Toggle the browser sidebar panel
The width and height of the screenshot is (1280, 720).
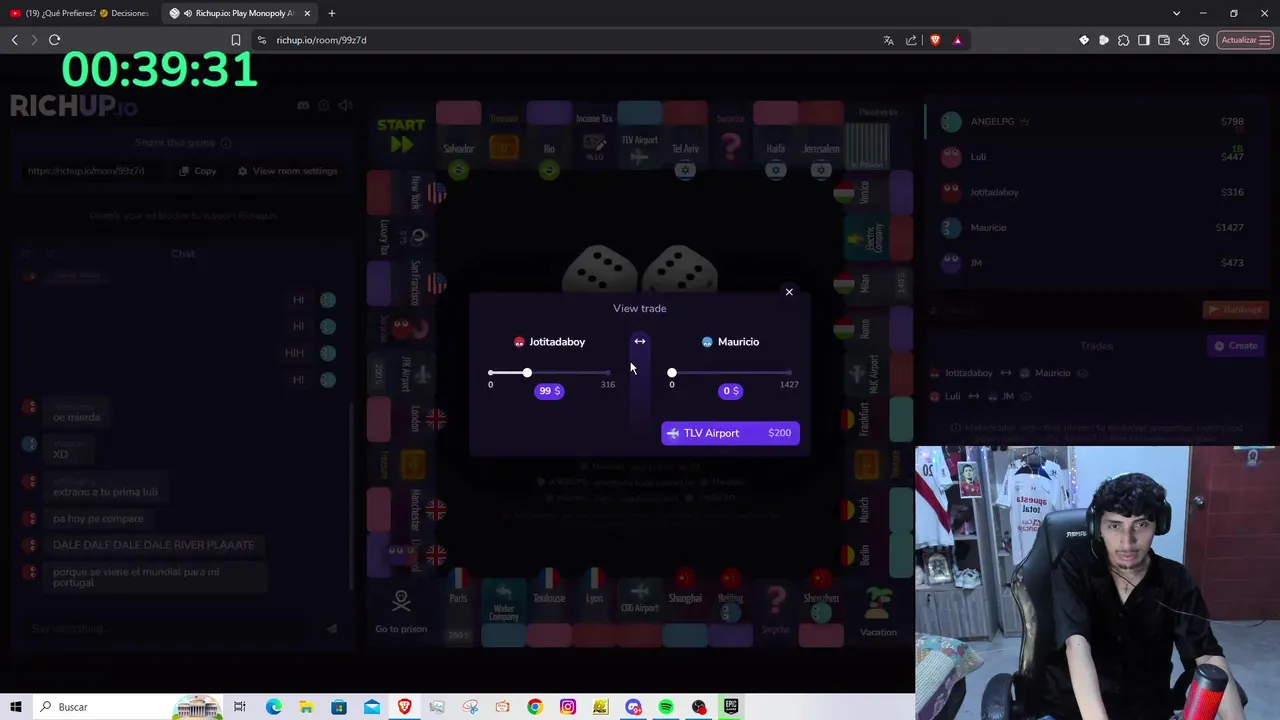point(1144,40)
